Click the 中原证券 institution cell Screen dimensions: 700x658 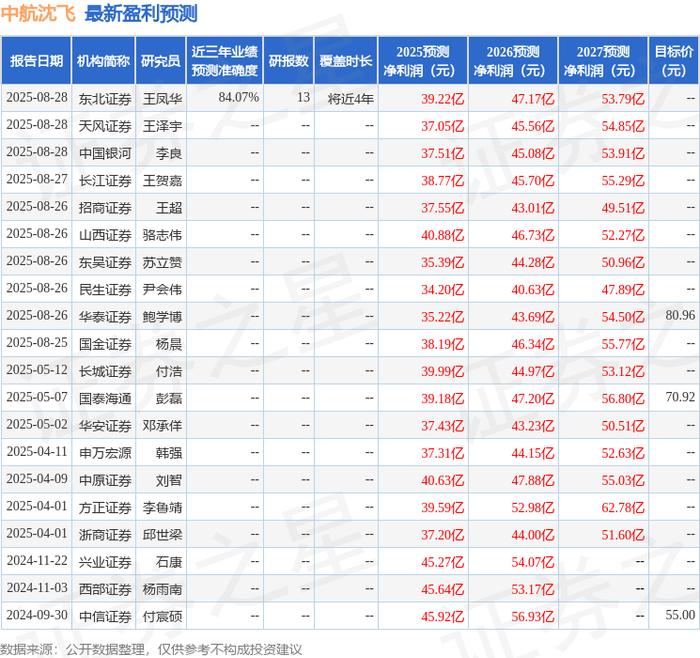(x=105, y=480)
